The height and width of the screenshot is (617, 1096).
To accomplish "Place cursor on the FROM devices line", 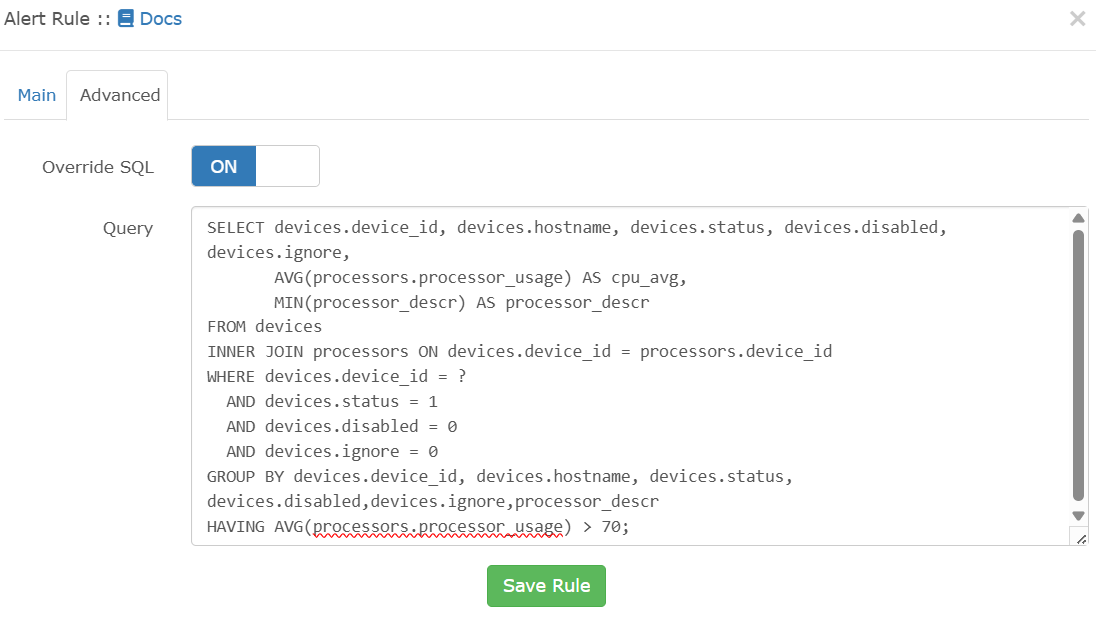I will pyautogui.click(x=265, y=327).
